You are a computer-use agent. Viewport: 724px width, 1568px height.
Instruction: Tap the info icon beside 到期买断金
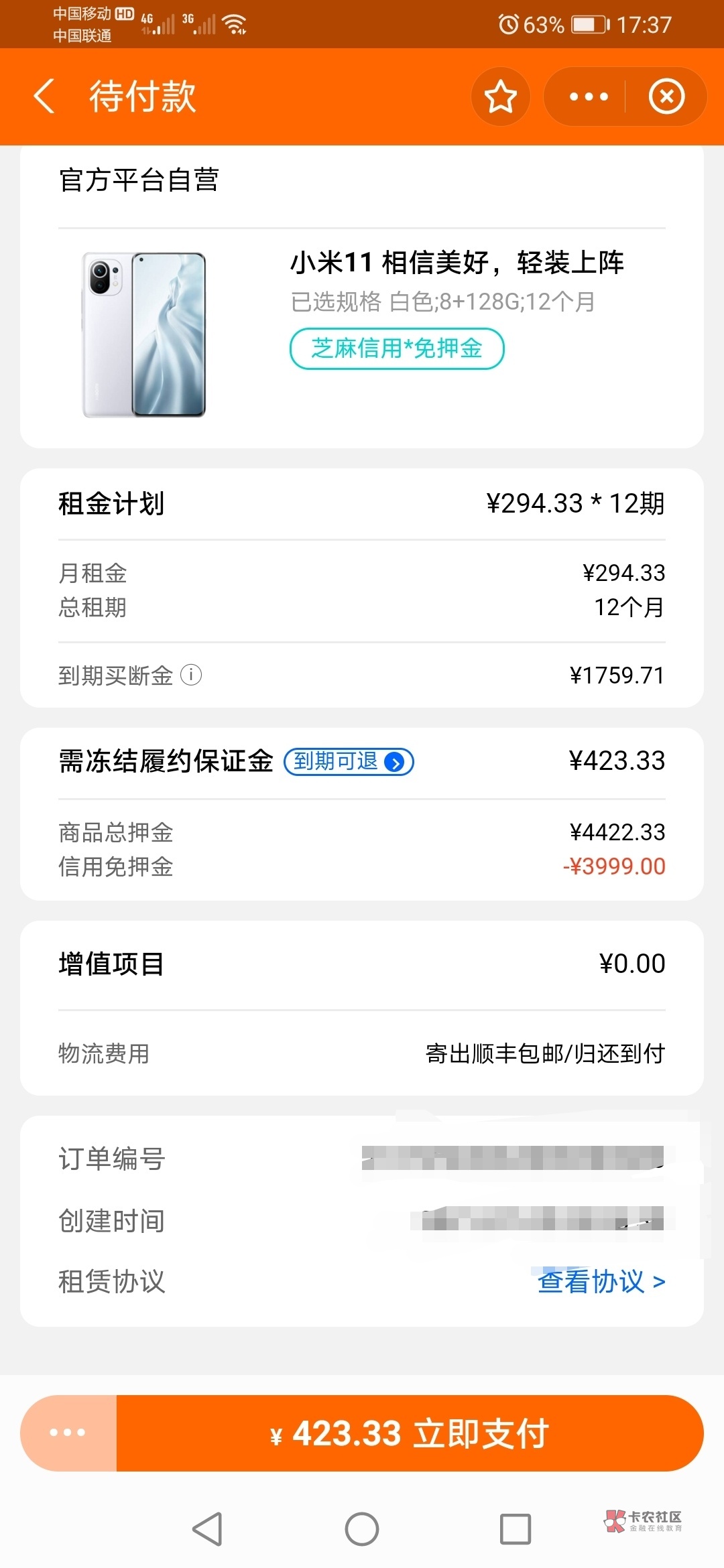[x=191, y=675]
